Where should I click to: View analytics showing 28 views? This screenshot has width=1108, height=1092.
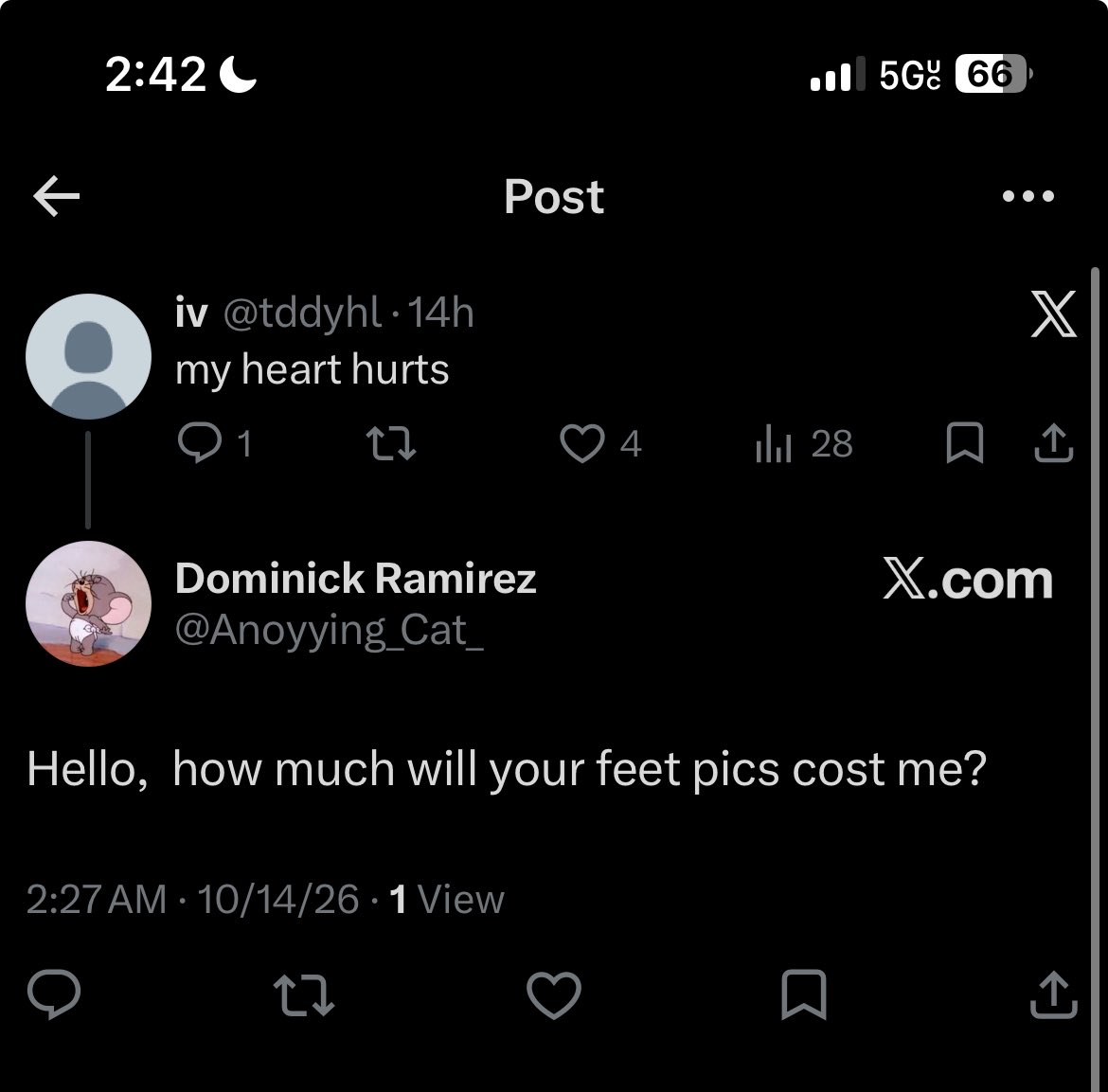click(804, 444)
